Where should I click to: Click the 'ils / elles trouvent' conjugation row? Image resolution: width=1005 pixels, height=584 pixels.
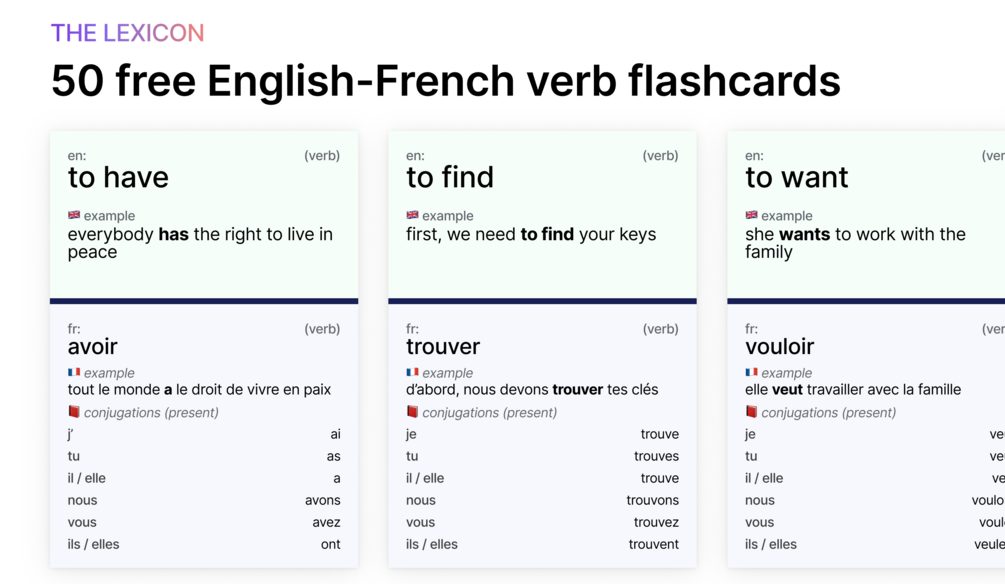pos(542,544)
